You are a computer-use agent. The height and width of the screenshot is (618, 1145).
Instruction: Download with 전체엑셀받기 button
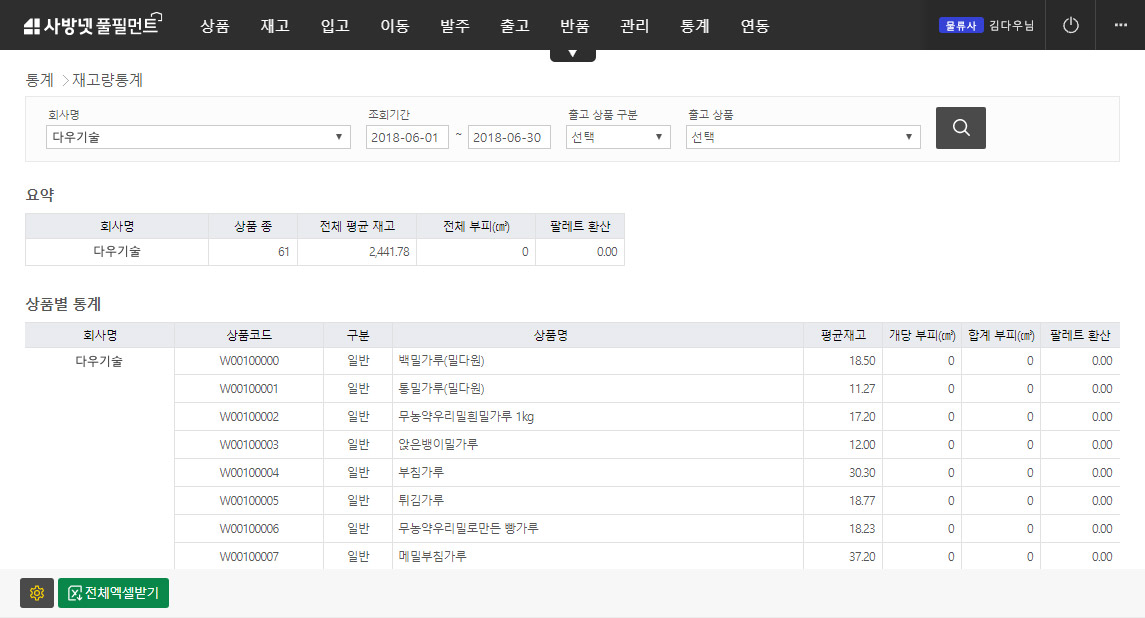pos(114,593)
